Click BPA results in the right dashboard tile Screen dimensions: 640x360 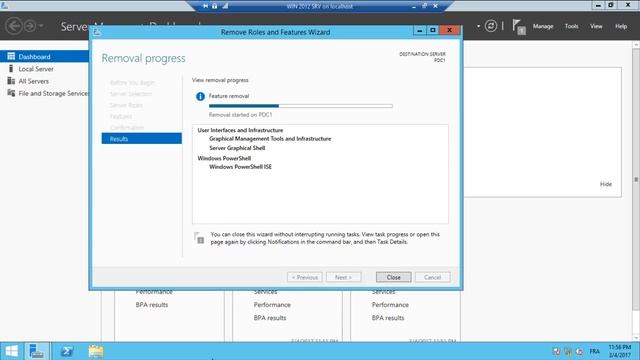coord(388,318)
